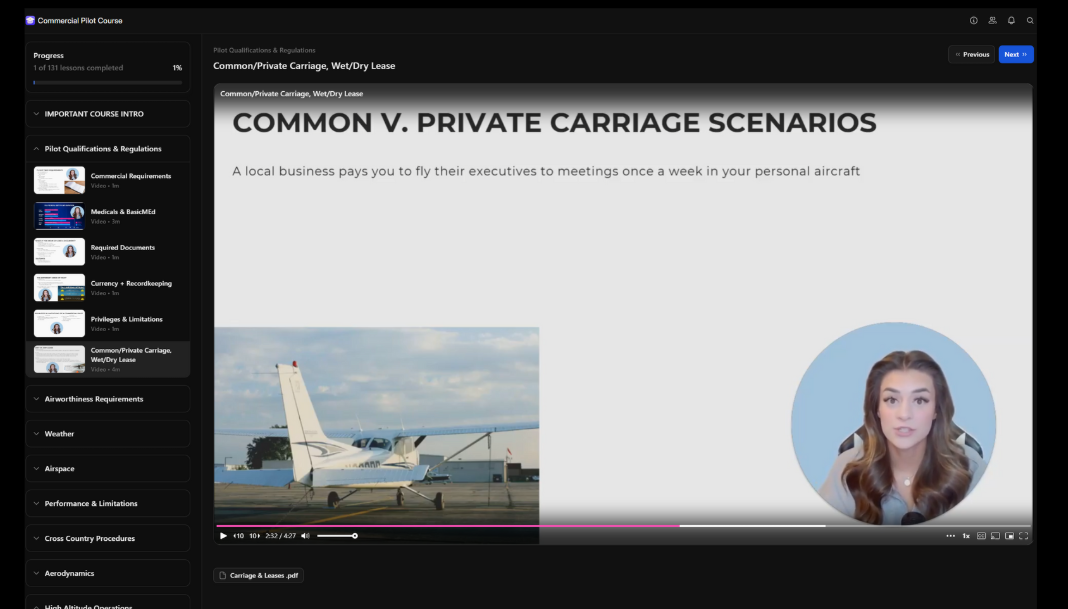Open the notifications bell
The height and width of the screenshot is (609, 1068).
tap(1011, 19)
